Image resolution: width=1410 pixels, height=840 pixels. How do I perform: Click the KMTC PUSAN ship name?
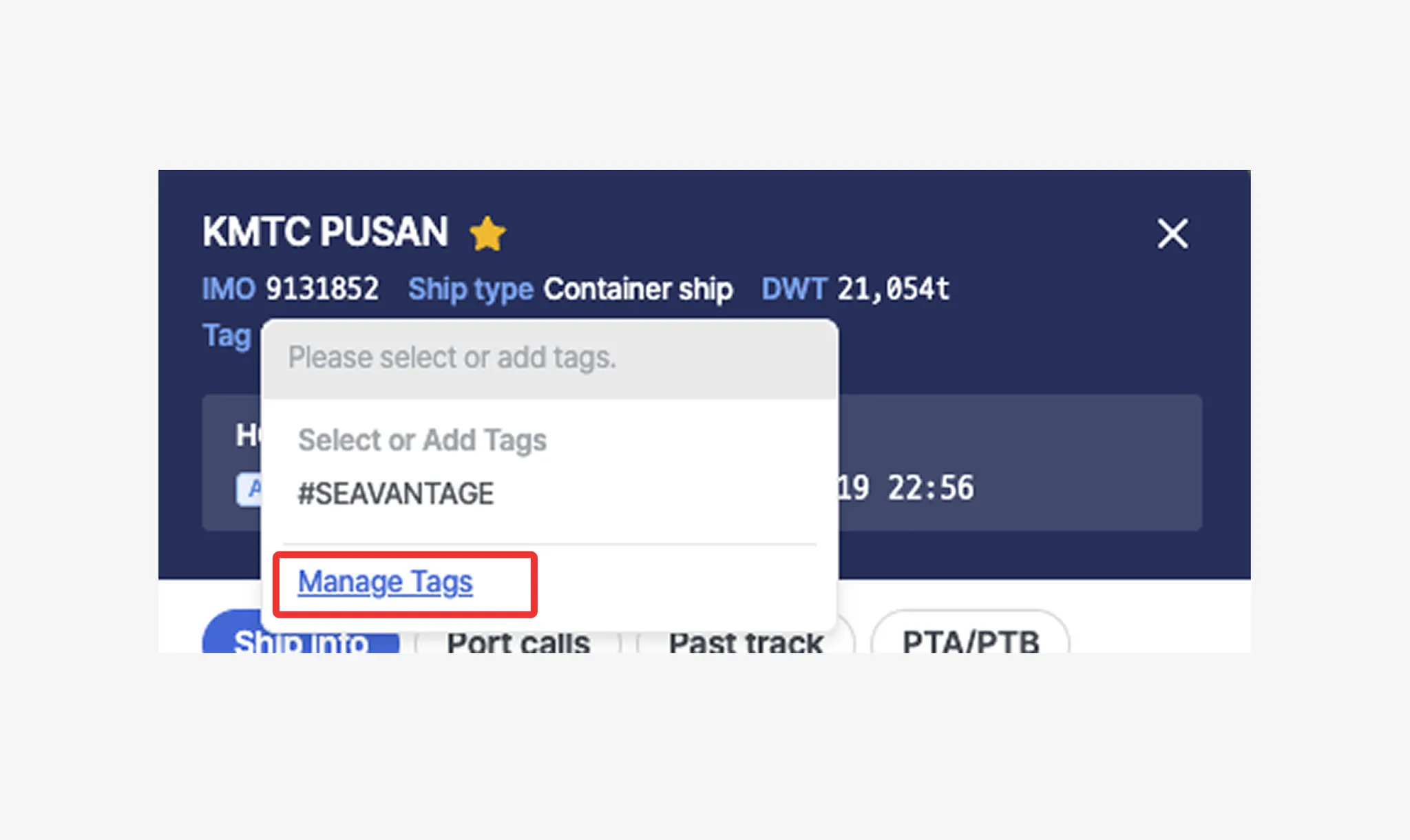tap(325, 231)
